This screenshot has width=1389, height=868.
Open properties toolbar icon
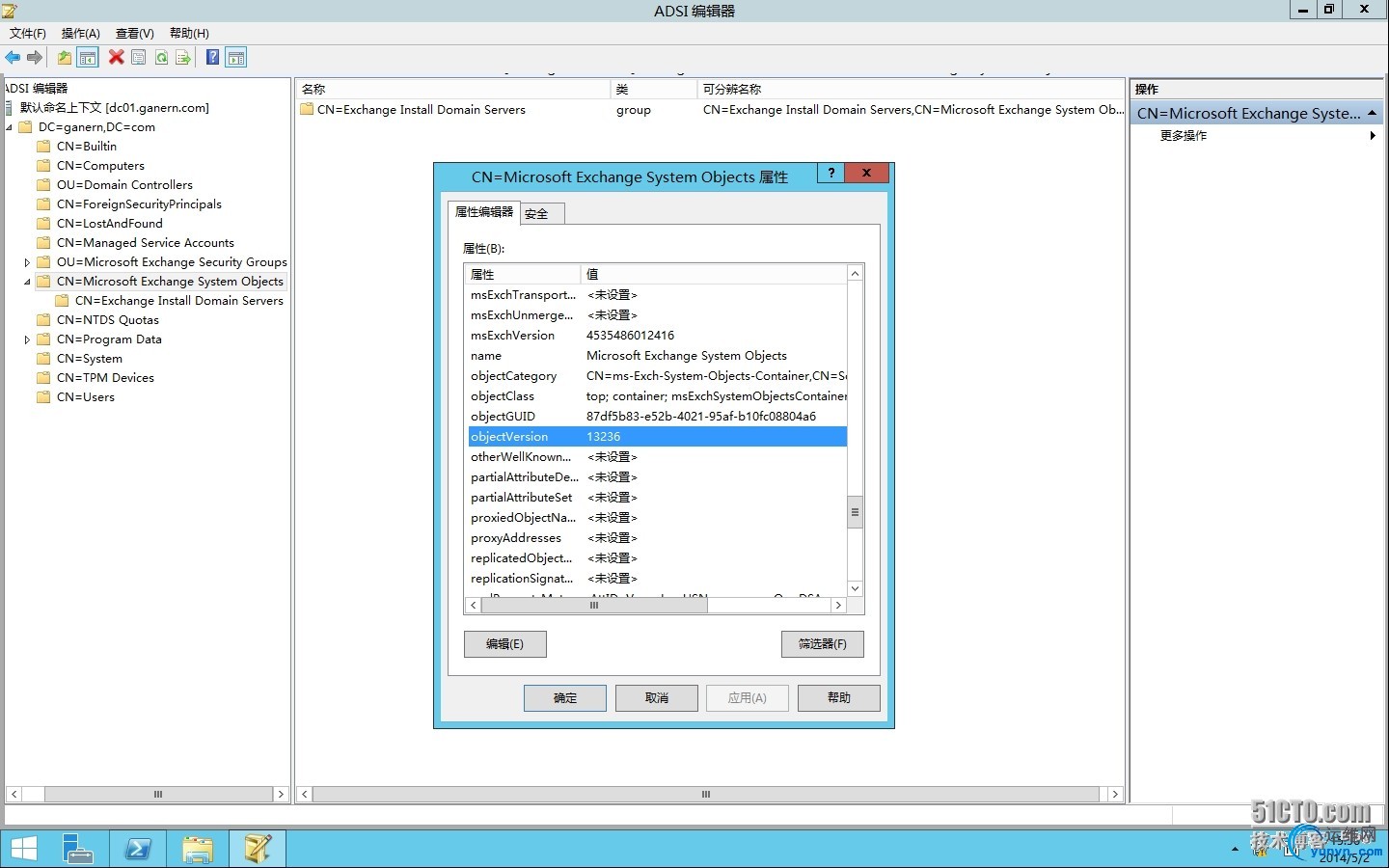[139, 58]
